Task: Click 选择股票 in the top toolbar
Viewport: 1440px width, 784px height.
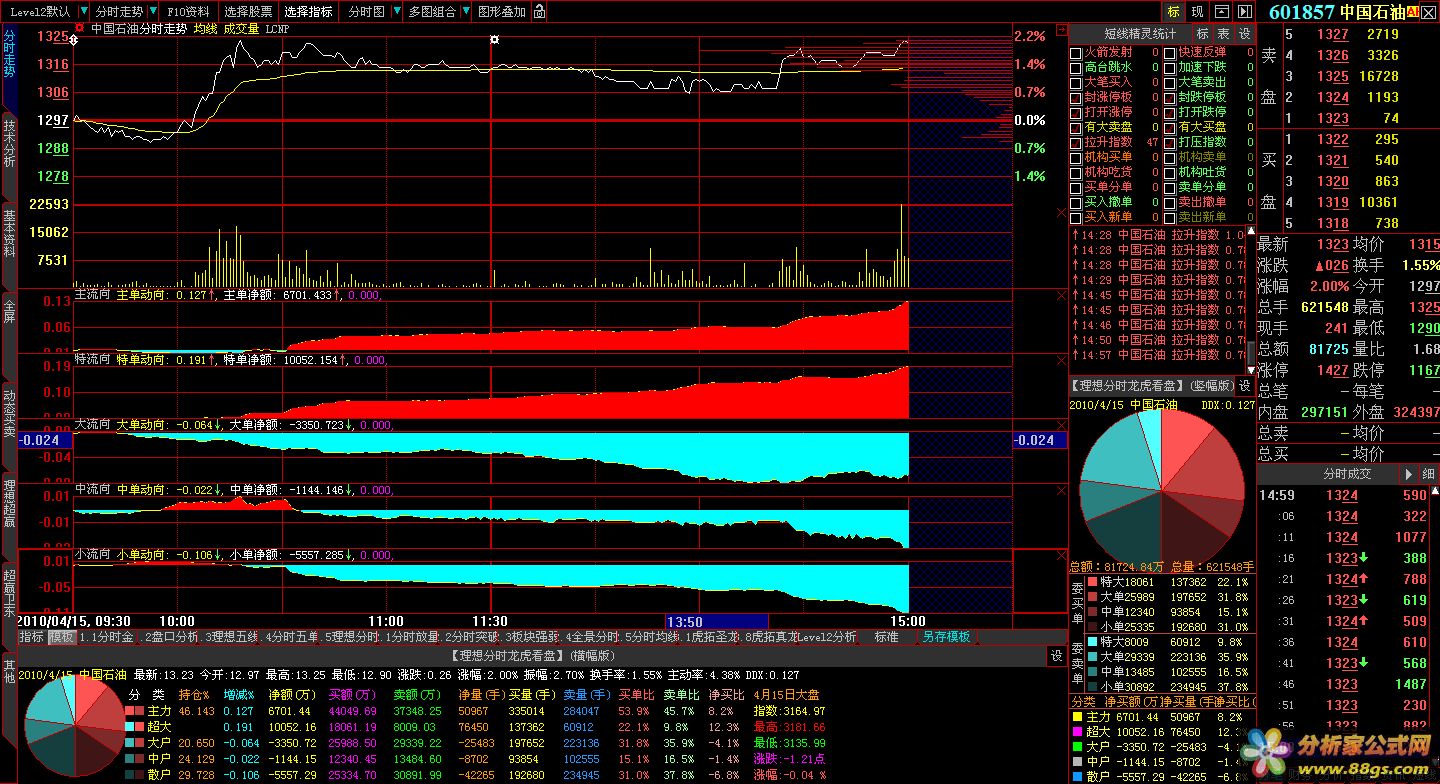Action: tap(248, 12)
